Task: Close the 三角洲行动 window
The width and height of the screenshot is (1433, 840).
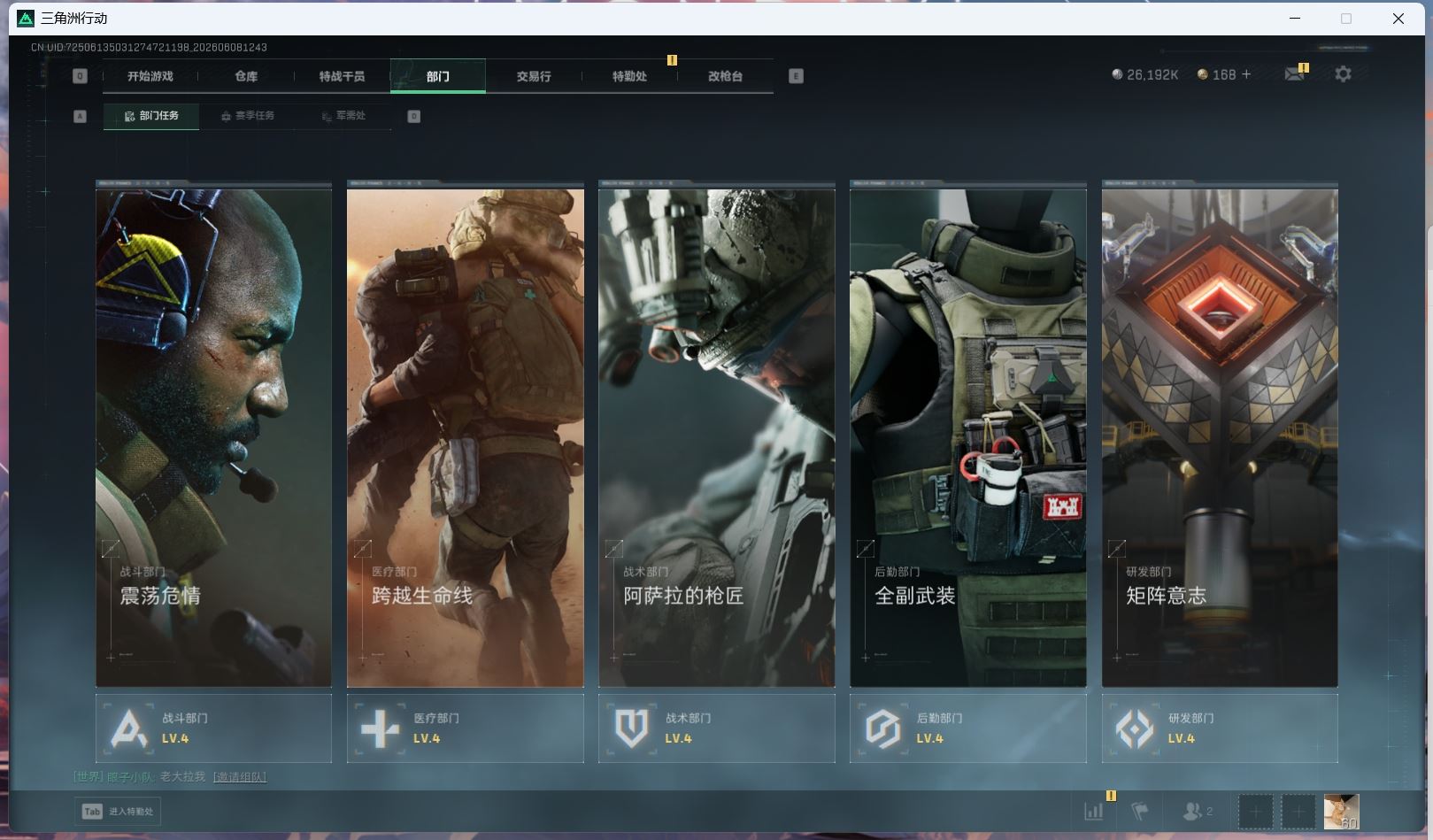Action: (1398, 18)
